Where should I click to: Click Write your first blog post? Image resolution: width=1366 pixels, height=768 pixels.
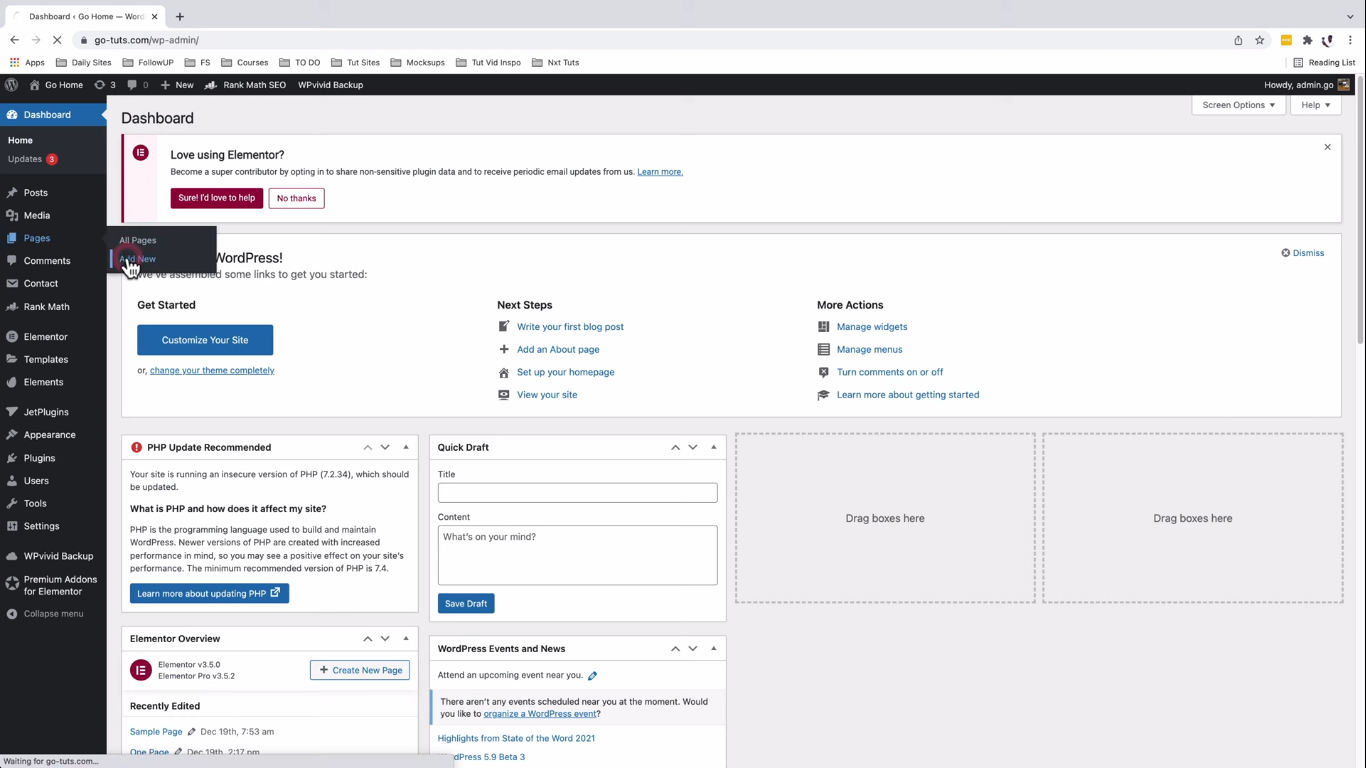pyautogui.click(x=570, y=327)
